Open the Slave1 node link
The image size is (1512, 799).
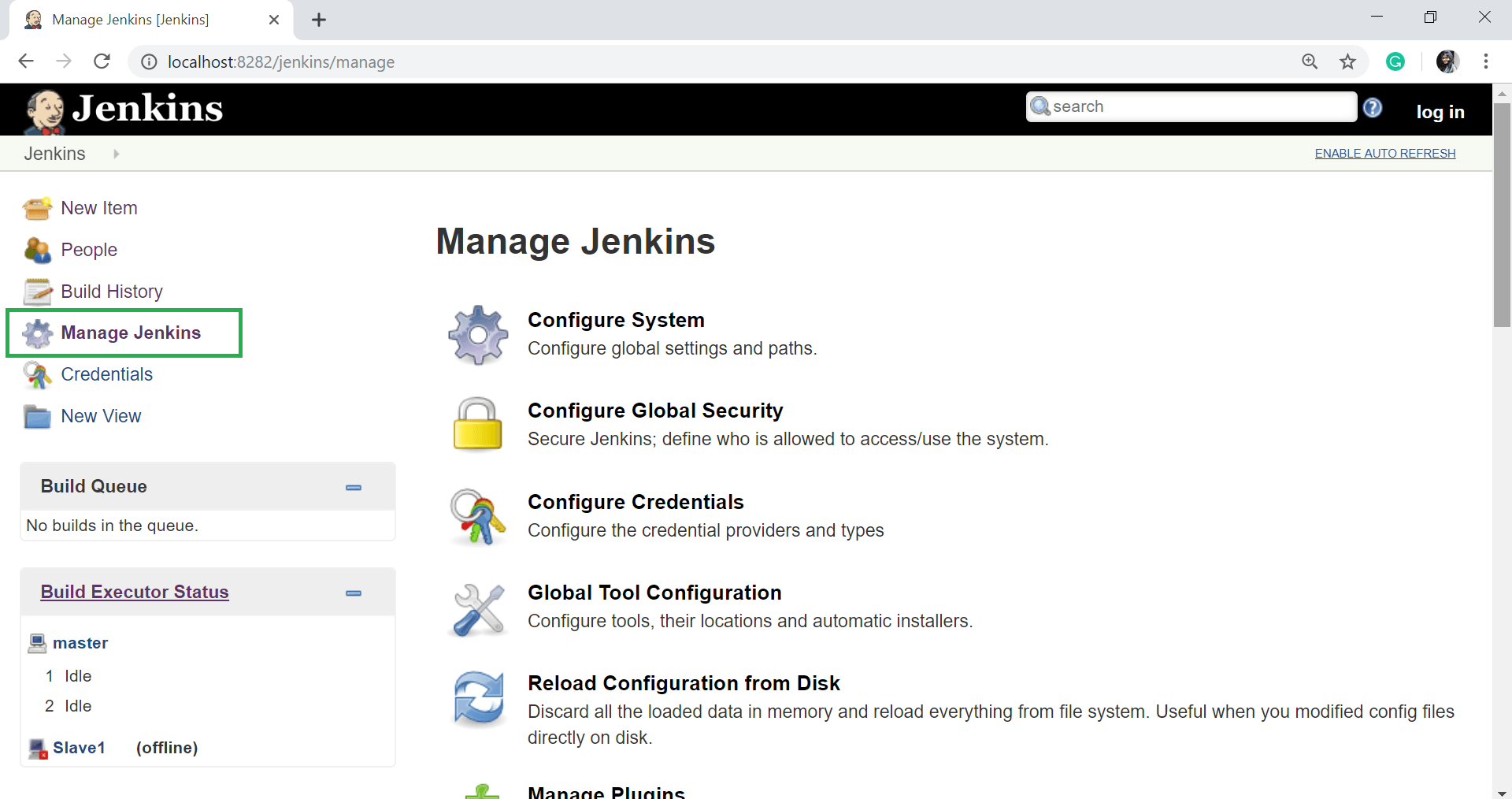(x=79, y=748)
